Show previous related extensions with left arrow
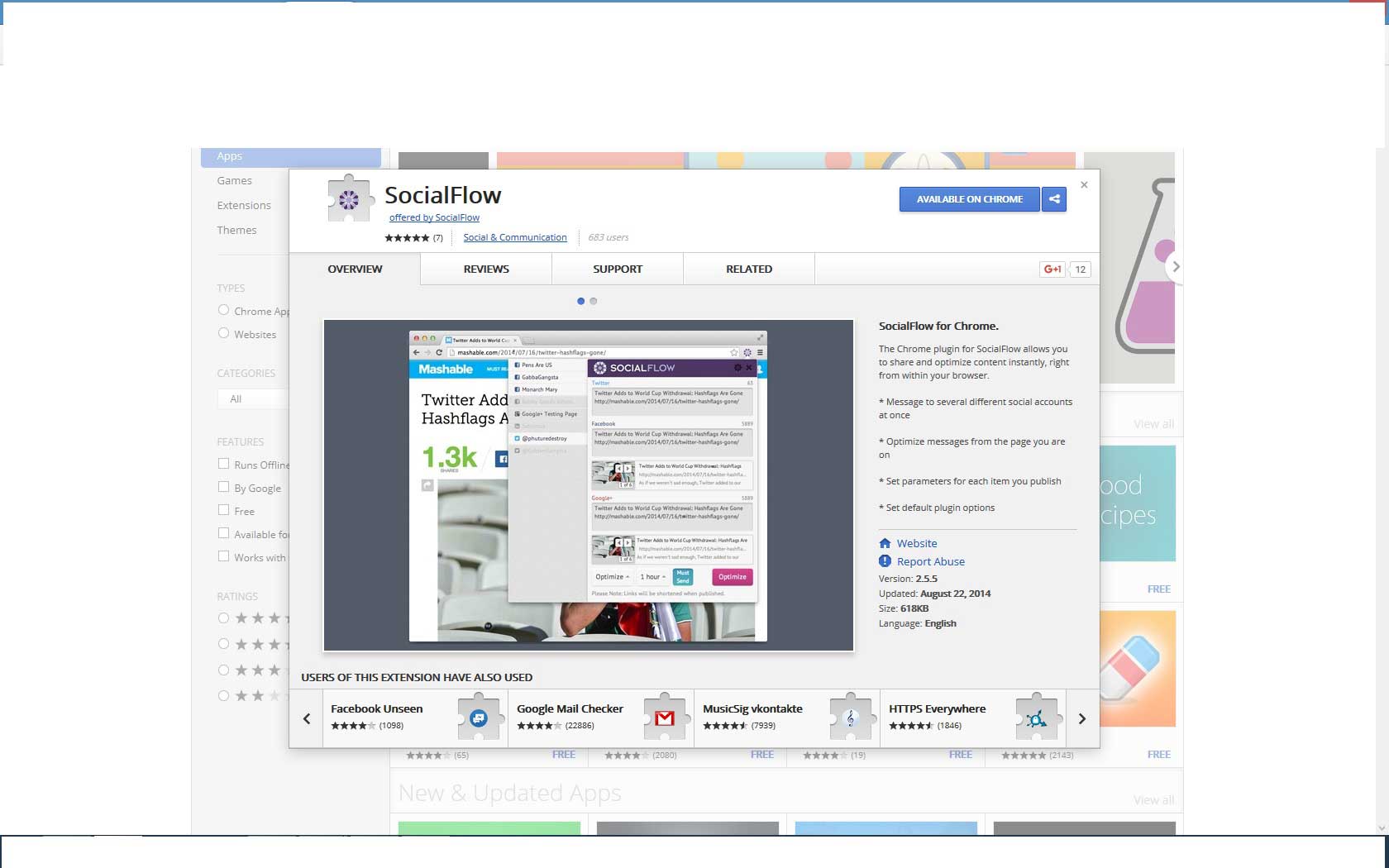The width and height of the screenshot is (1389, 868). point(307,718)
